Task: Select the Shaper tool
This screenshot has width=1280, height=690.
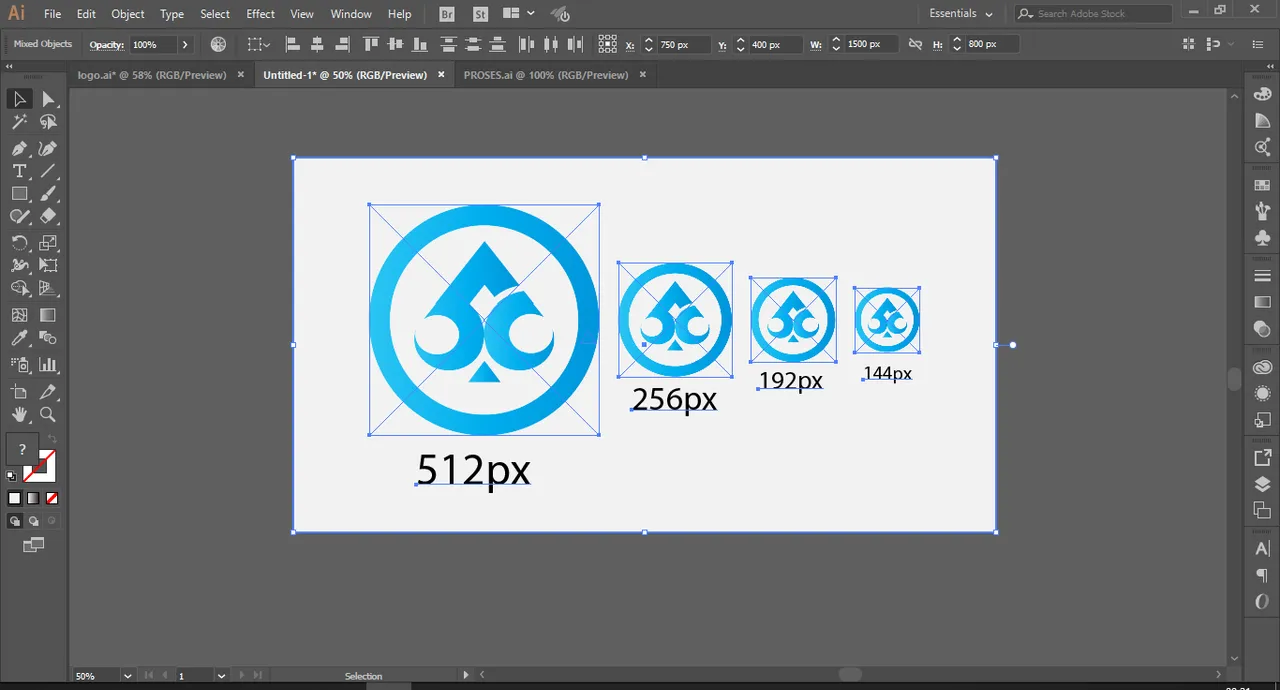Action: (x=19, y=216)
